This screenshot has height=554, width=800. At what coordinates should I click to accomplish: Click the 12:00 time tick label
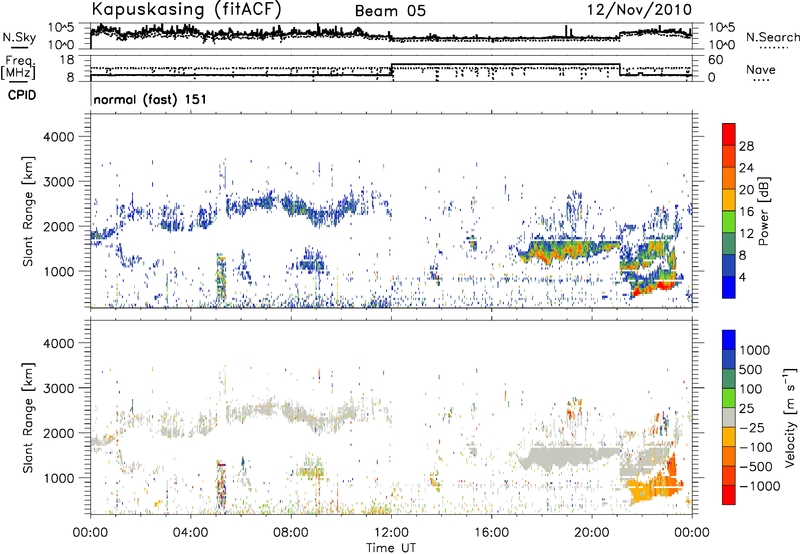[391, 533]
